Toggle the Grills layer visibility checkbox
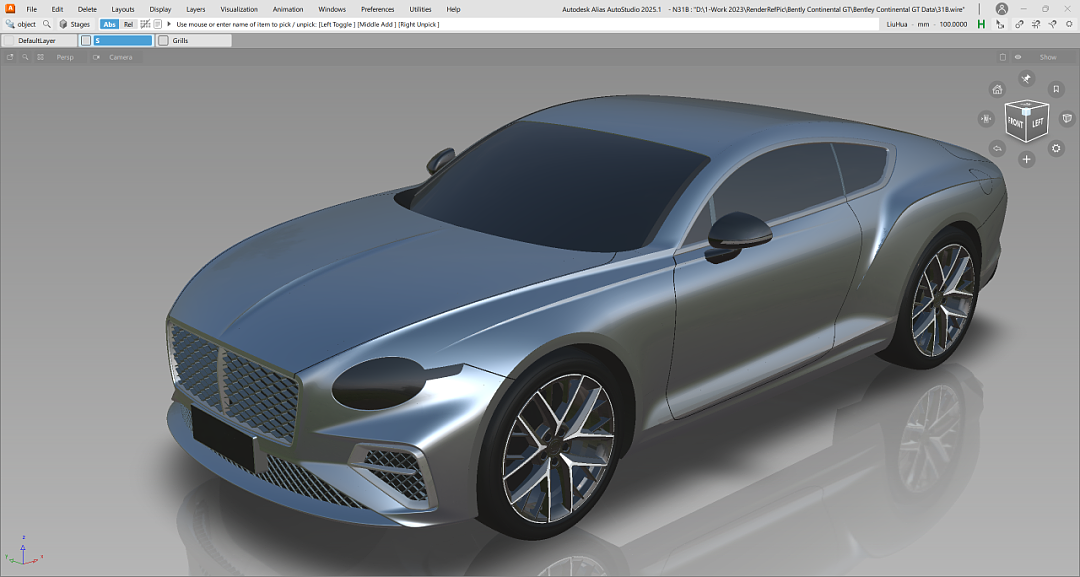Screen dimensions: 1080x577 [x=164, y=41]
